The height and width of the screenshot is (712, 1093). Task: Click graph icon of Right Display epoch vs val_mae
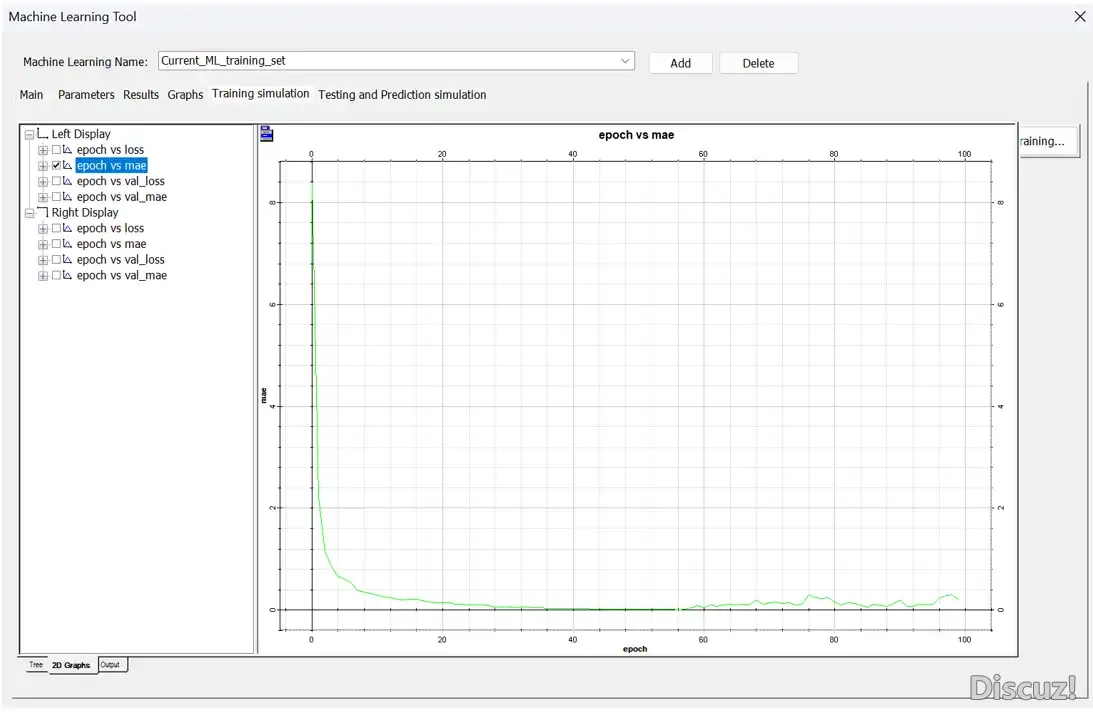tap(68, 275)
